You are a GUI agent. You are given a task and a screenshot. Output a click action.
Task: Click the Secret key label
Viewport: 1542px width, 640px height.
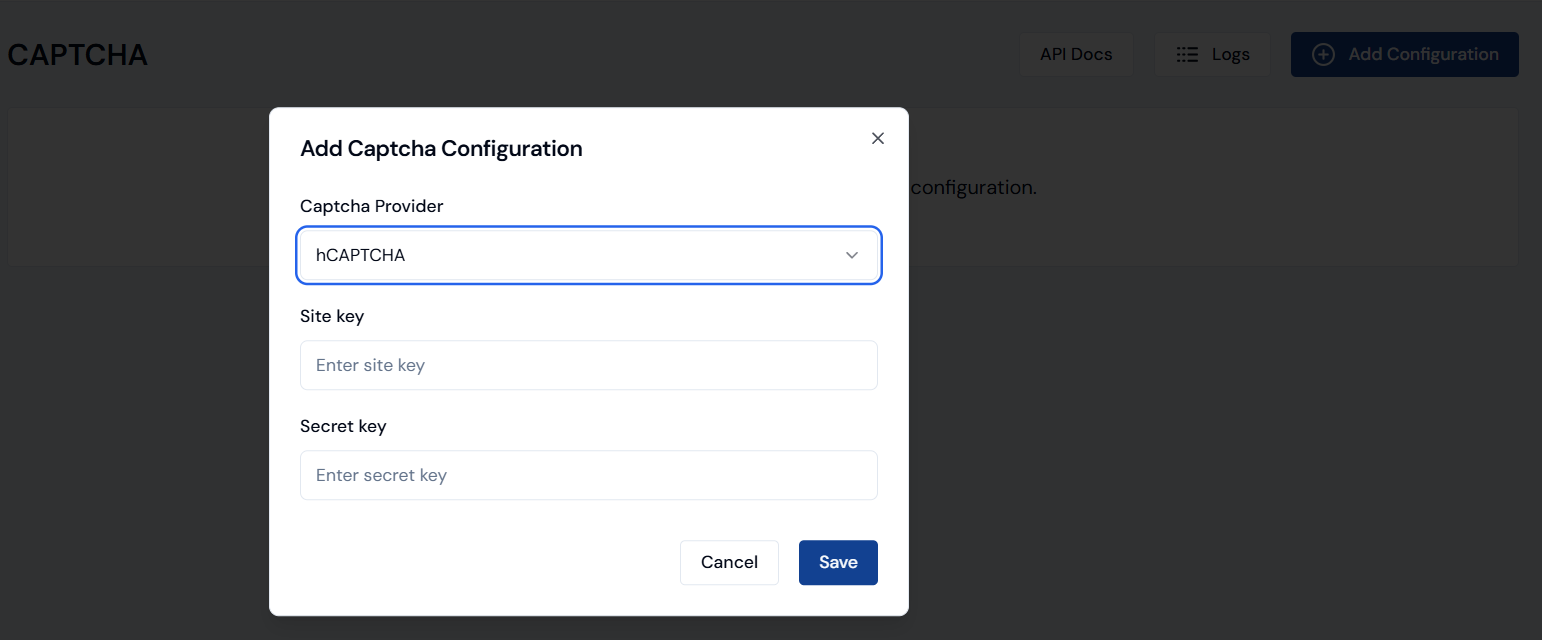343,426
